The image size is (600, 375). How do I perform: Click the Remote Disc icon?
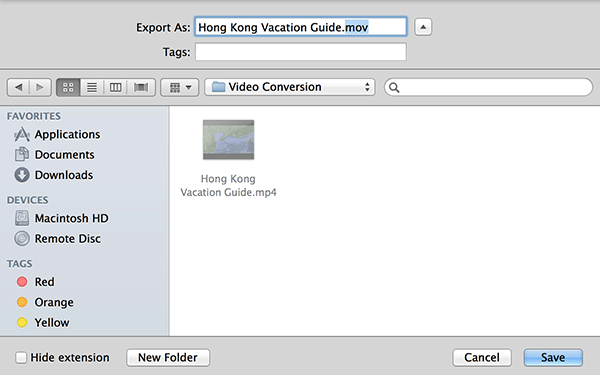22,238
